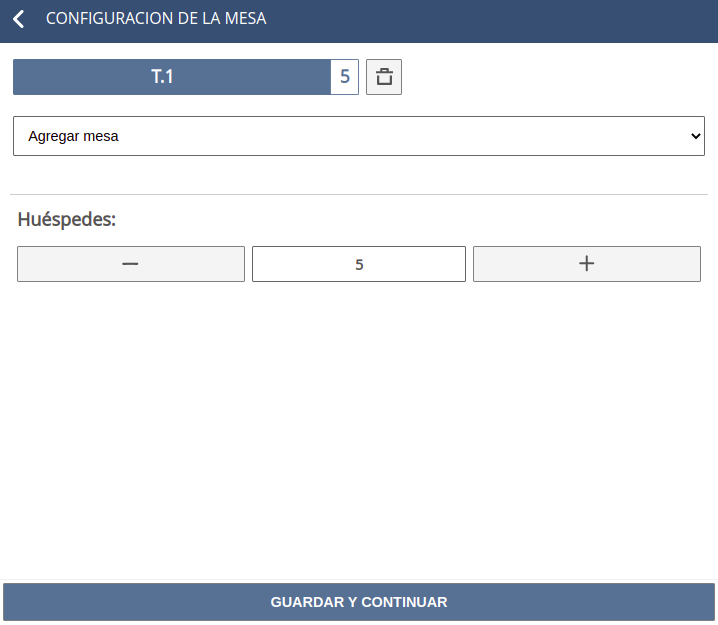Open the Agregar mesa dropdown

click(359, 136)
